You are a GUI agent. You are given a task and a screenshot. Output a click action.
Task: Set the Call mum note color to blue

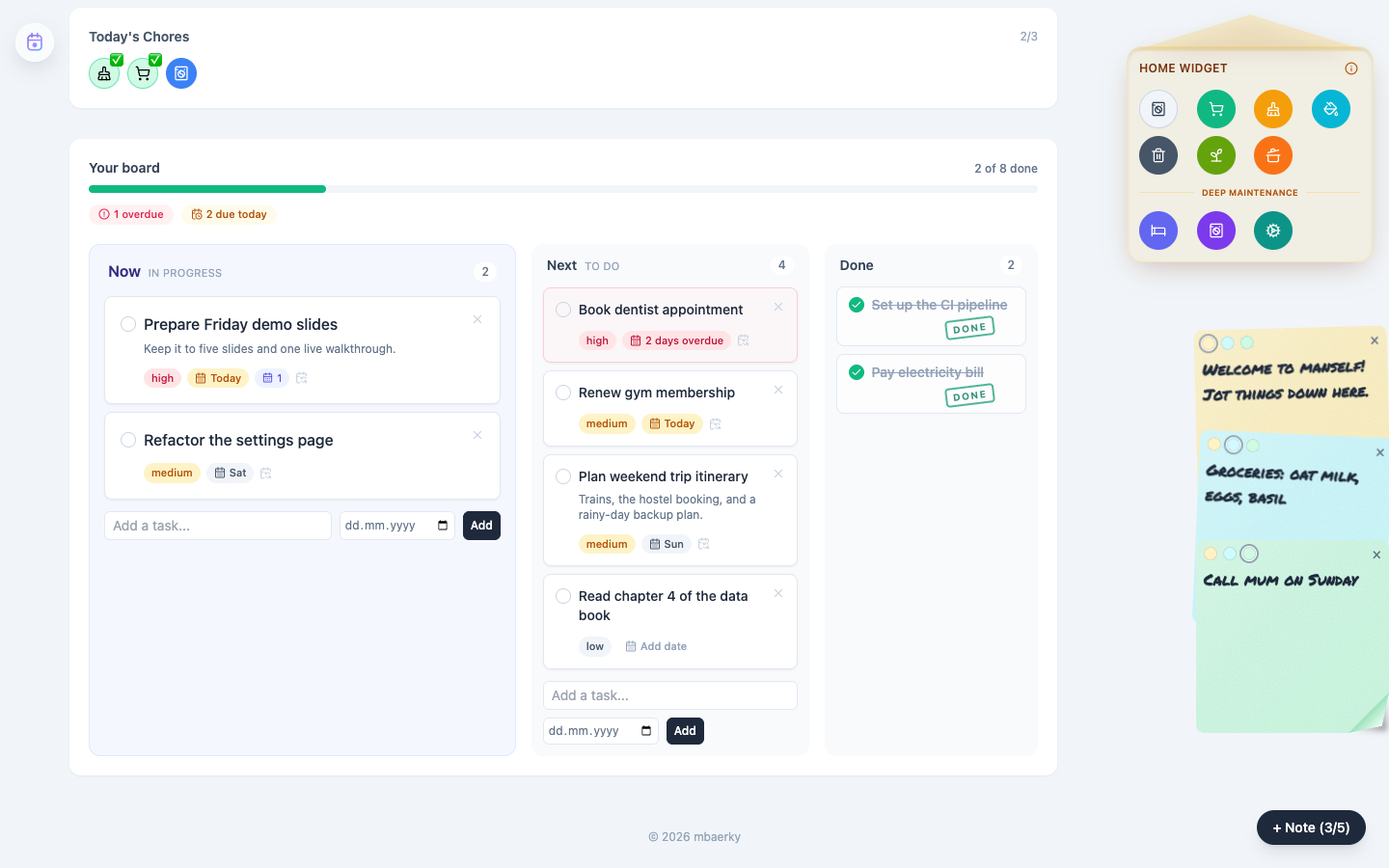(1230, 554)
